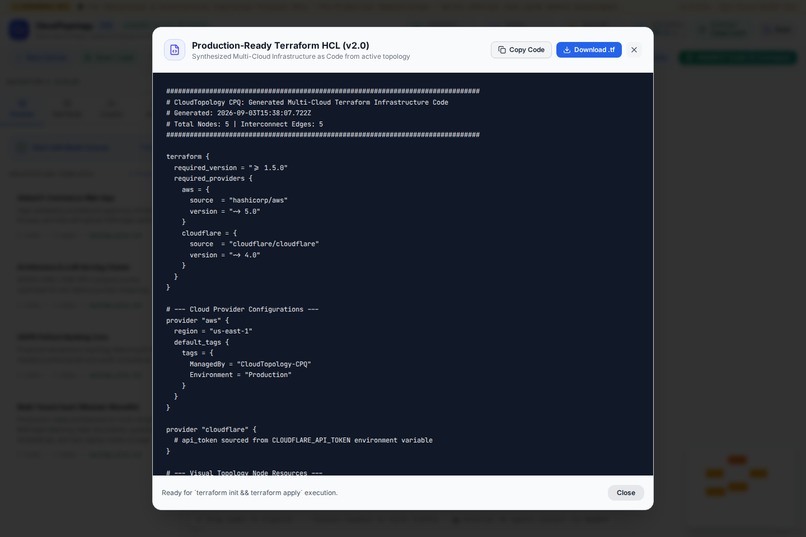The width and height of the screenshot is (806, 537).
Task: Click the CLOUDFLARE_API_TOKEN comment line
Action: point(303,440)
